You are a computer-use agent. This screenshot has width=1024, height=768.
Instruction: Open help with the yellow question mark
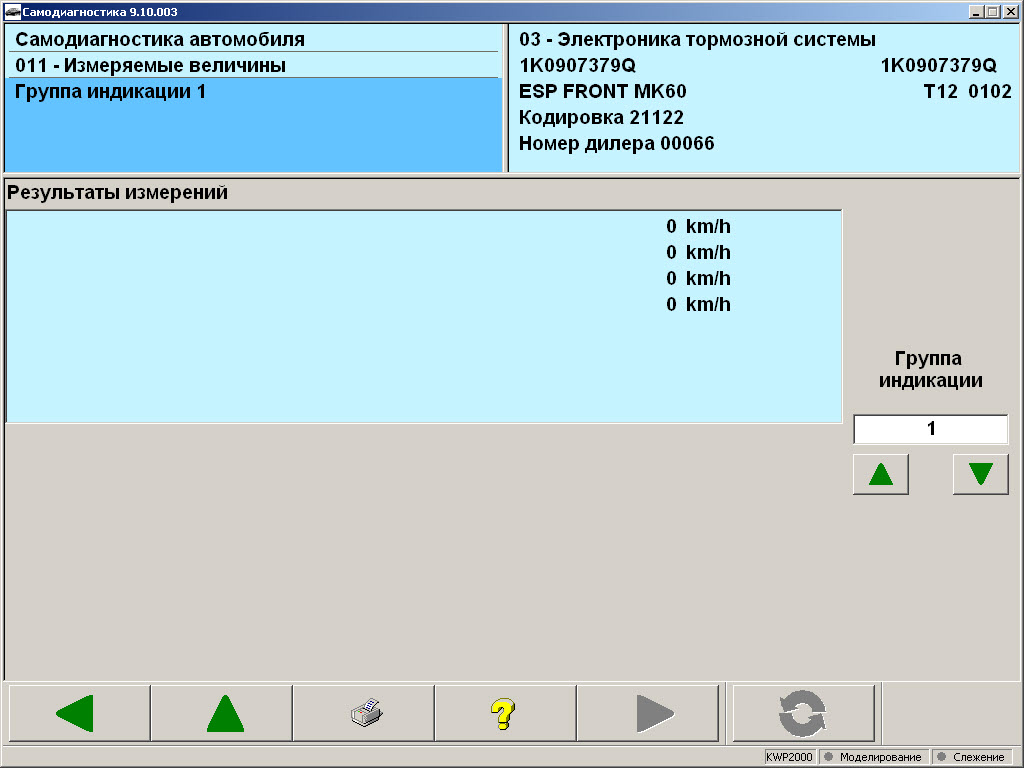pyautogui.click(x=504, y=713)
